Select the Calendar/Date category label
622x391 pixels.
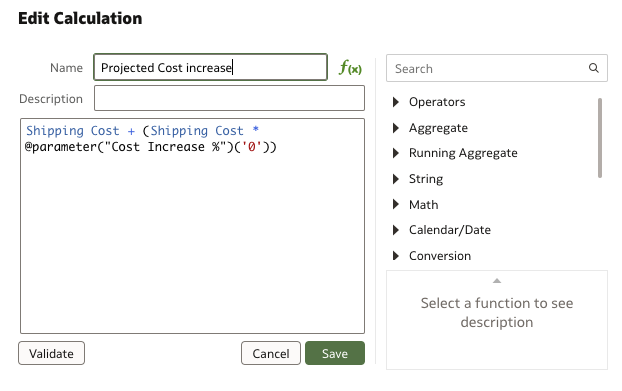click(x=450, y=230)
